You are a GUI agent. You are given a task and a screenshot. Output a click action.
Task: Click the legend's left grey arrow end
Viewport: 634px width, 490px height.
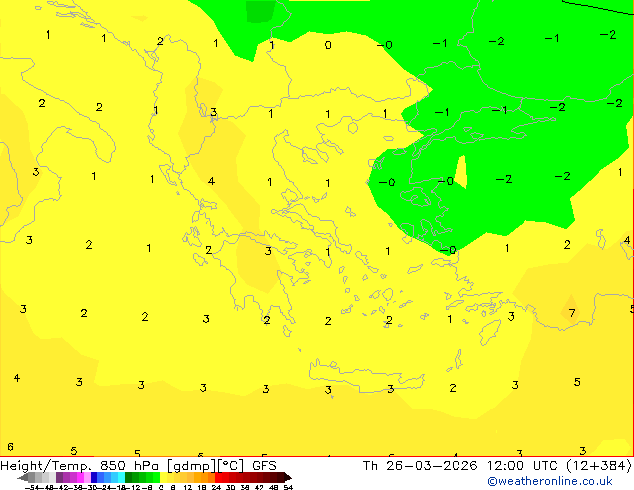23,478
